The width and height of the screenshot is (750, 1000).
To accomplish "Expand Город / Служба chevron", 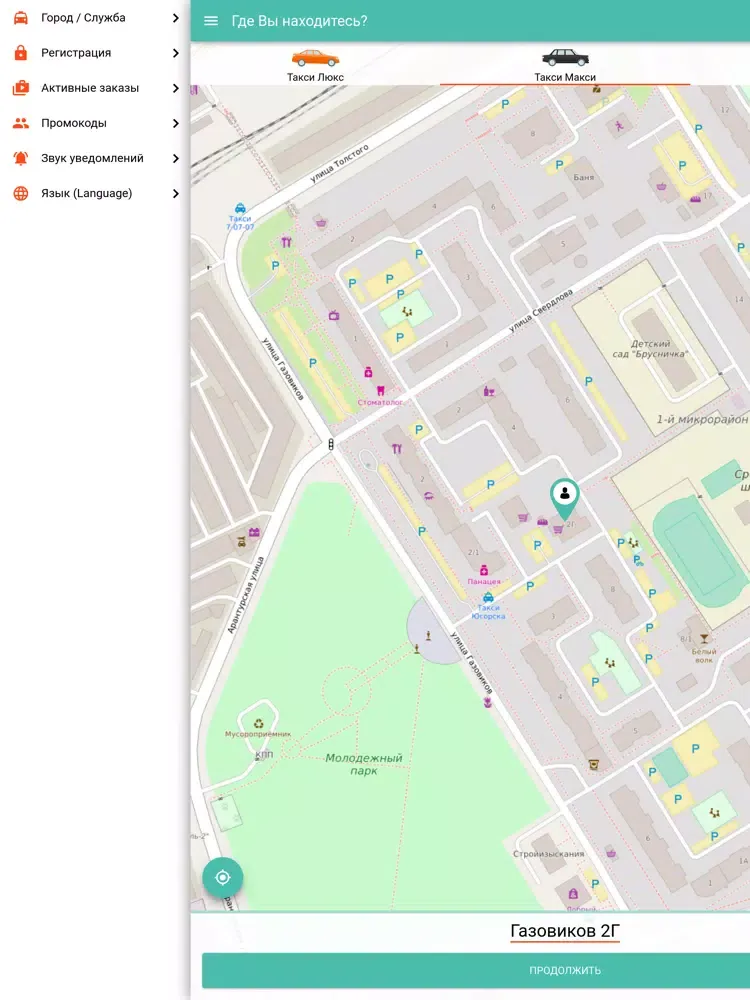I will click(x=175, y=18).
